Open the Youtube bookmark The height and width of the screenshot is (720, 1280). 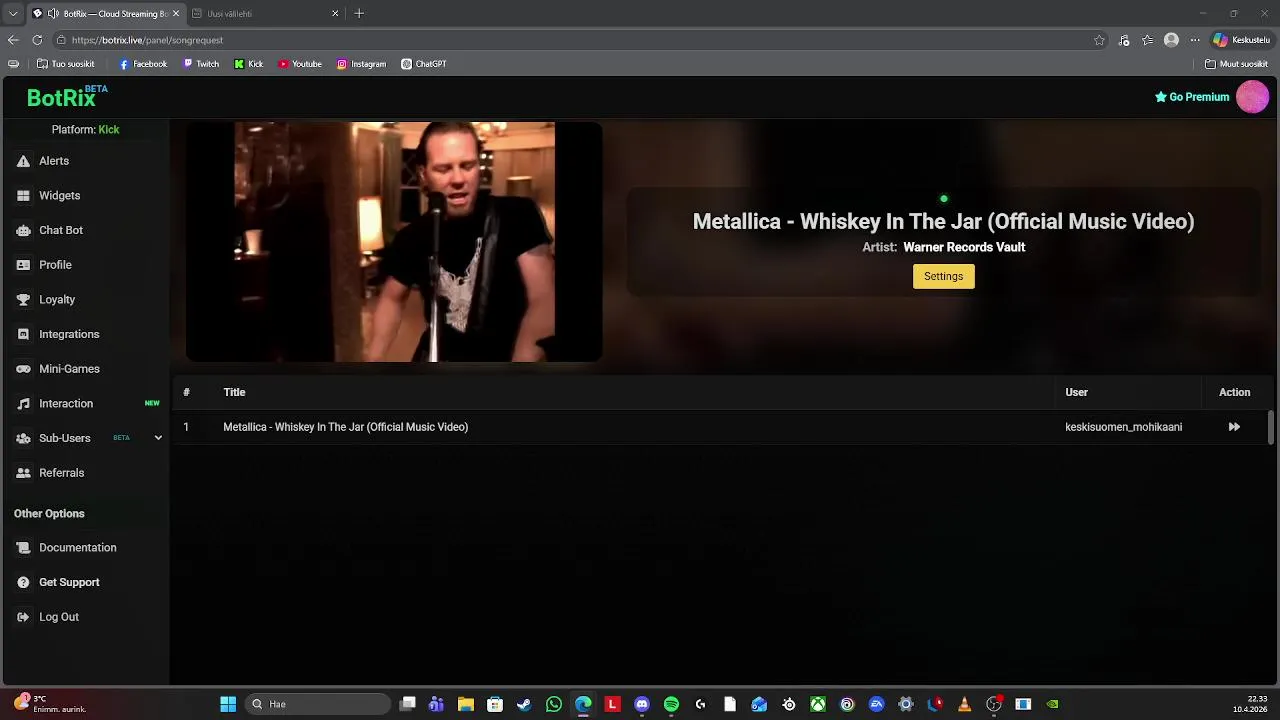coord(300,64)
